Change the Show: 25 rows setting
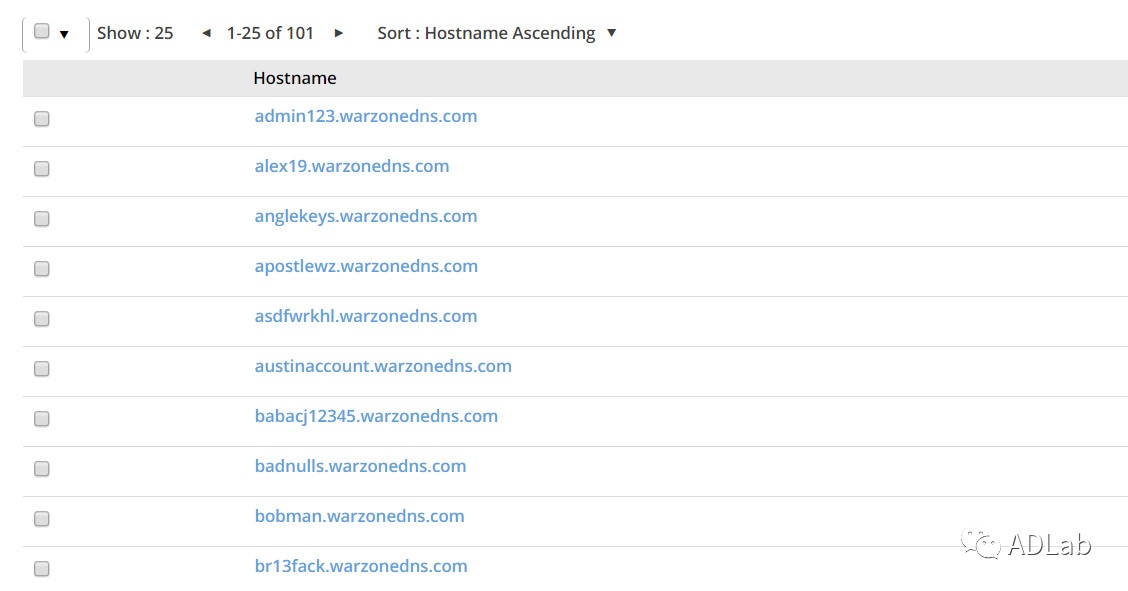The image size is (1128, 591). coord(135,33)
